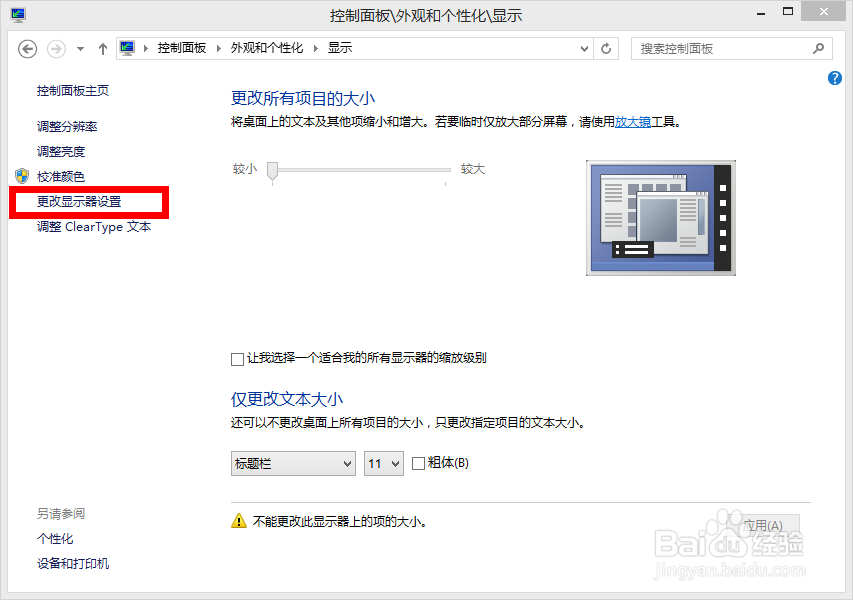Screen dimensions: 853x600
Task: Click inside the 搜索控制面板 search box
Action: tap(720, 48)
